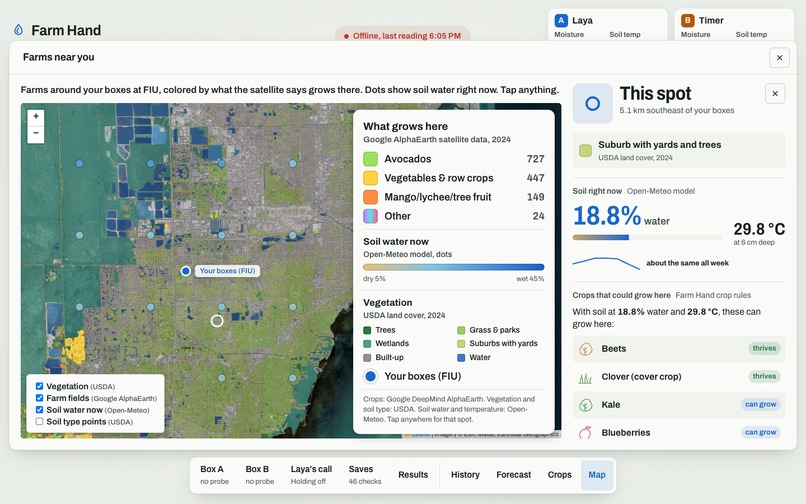Click the Offline, last reading 6:05 PM status
Screen dimensions: 806x504
402,36
